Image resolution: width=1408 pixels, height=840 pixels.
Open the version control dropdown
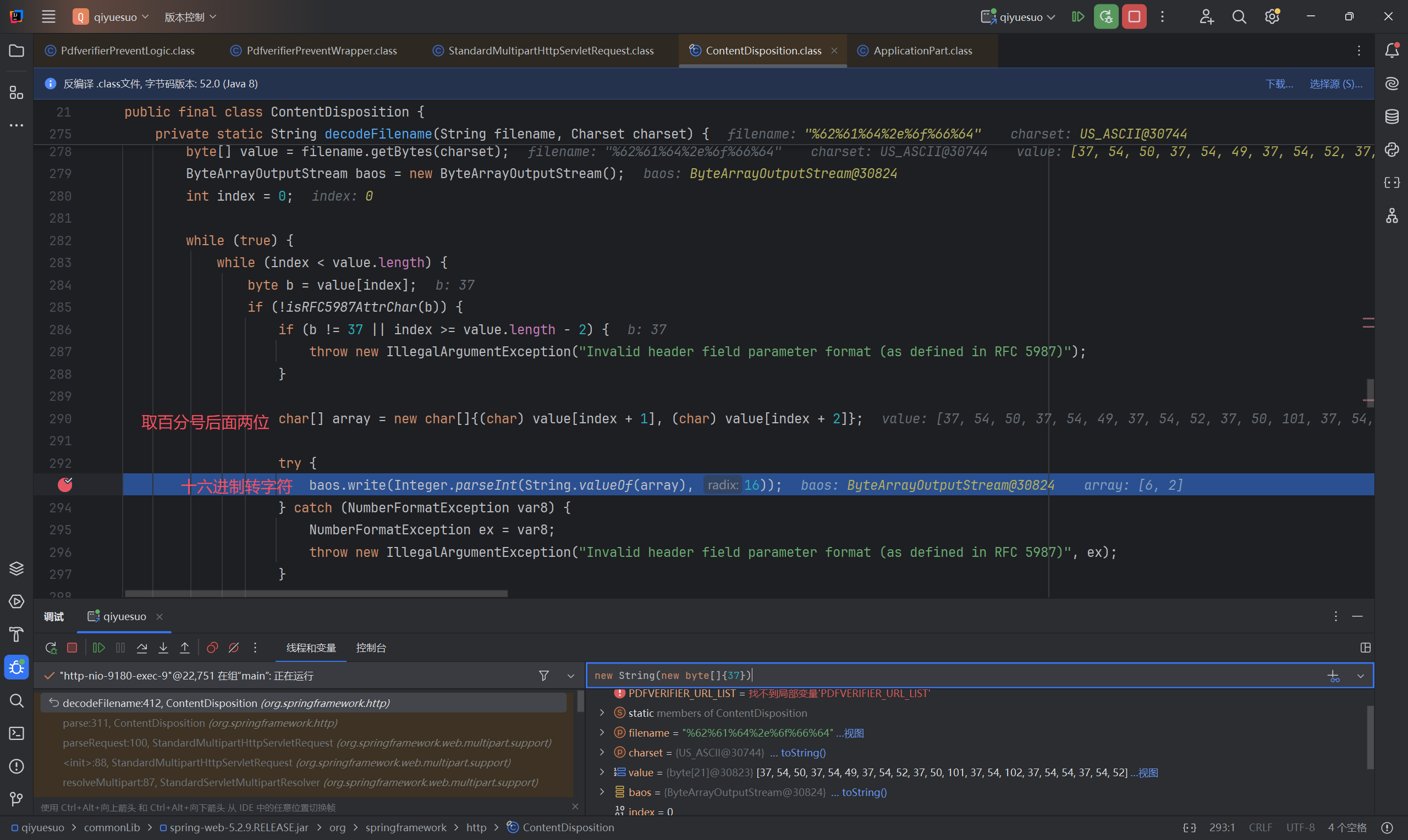(x=190, y=17)
